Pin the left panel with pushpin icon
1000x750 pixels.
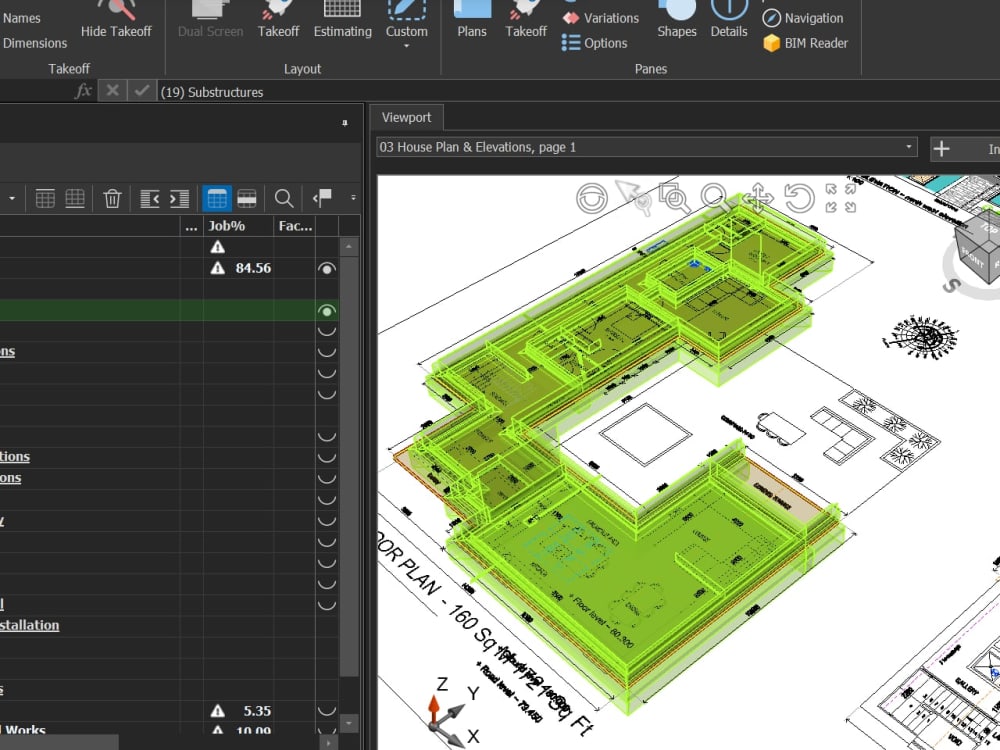coord(345,122)
